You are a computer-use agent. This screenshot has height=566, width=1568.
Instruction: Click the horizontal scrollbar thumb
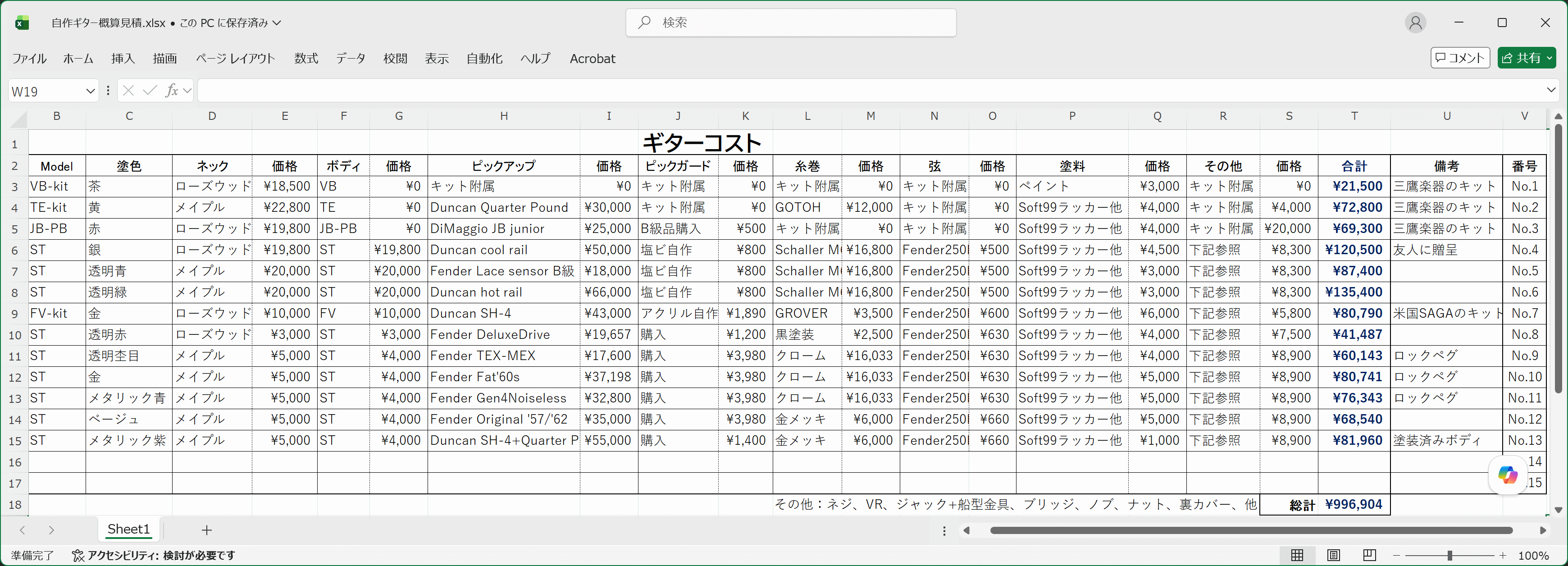click(x=1251, y=531)
